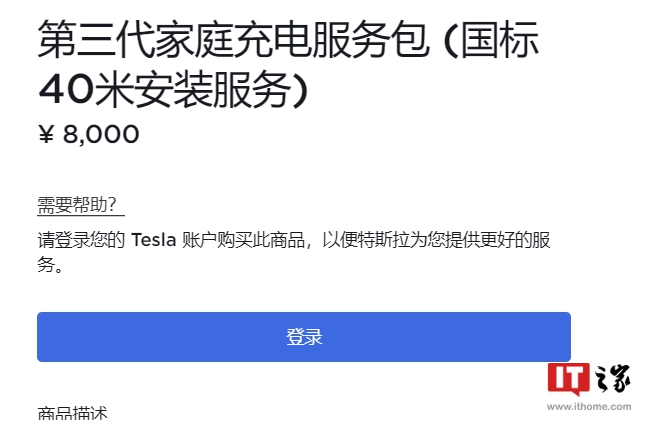Open the www.ithome.com watermark URL
Screen dimensions: 652x427
pos(589,407)
